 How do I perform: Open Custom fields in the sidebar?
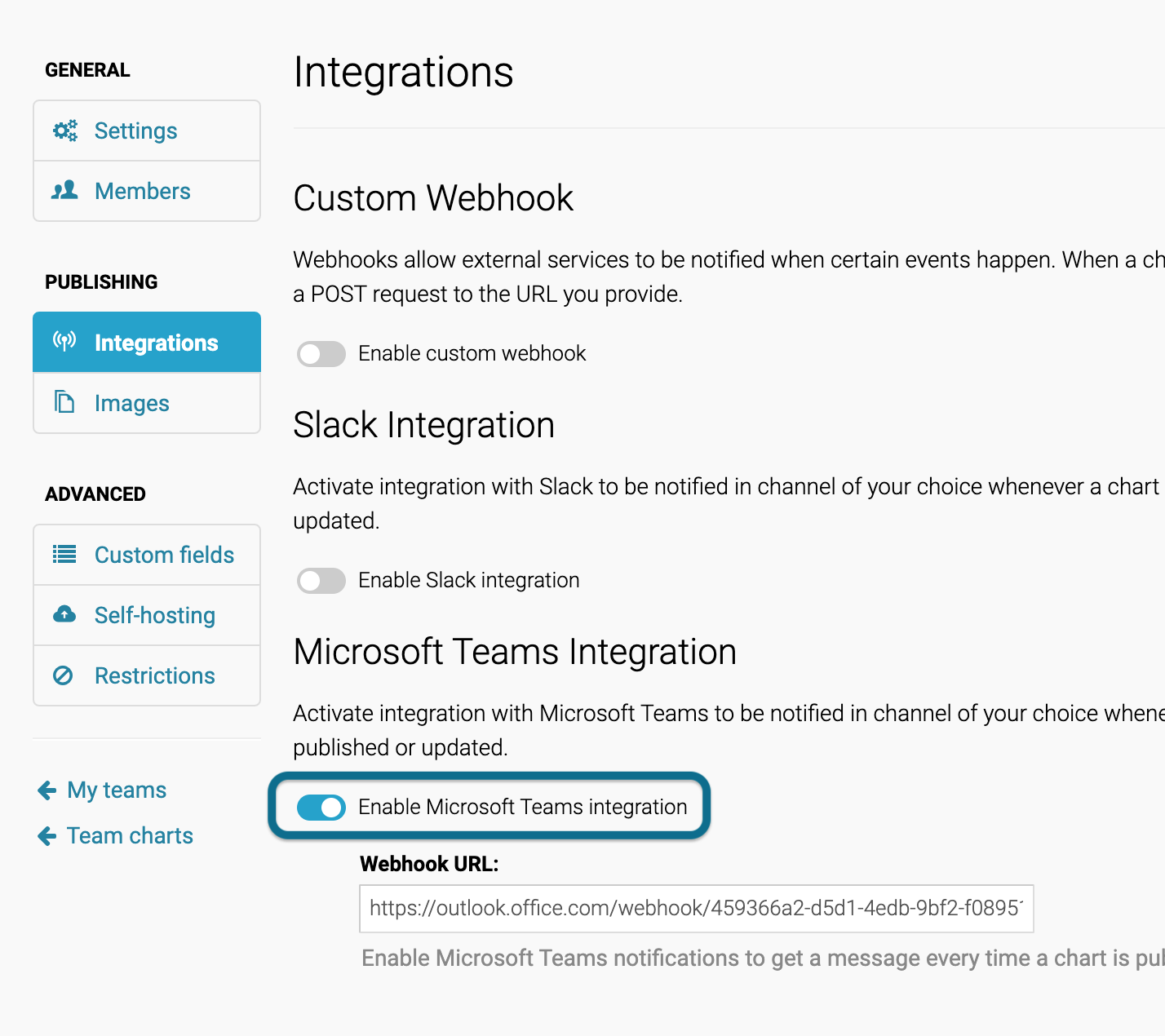pos(147,555)
